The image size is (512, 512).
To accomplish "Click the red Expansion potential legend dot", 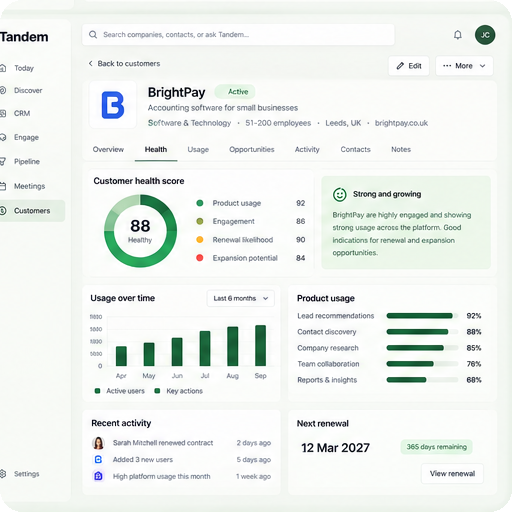I will click(200, 258).
